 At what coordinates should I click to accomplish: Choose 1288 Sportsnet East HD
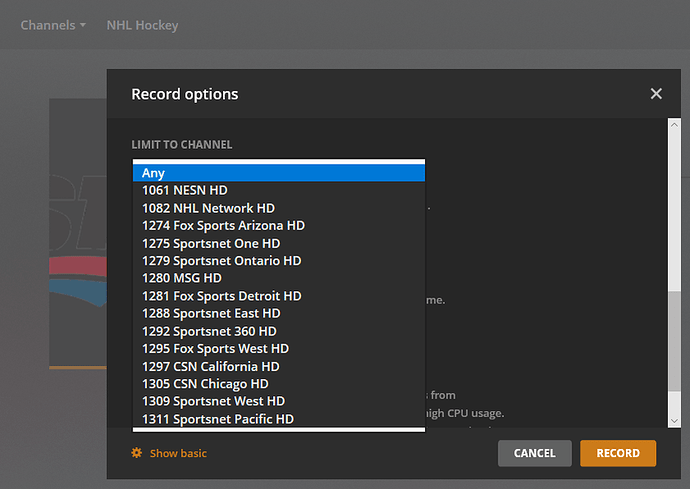[x=279, y=314]
